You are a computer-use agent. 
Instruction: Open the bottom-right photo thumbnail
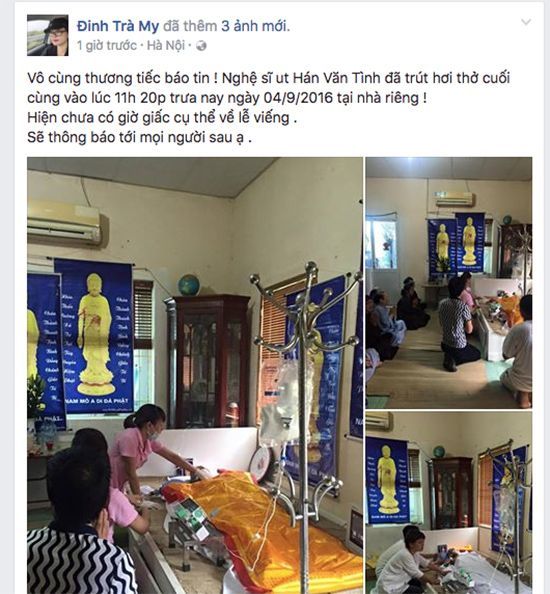tap(448, 503)
